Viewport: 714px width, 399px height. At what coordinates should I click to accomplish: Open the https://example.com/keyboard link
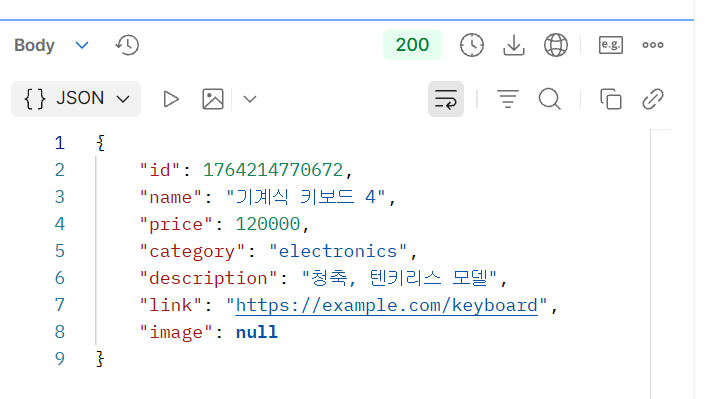click(387, 305)
